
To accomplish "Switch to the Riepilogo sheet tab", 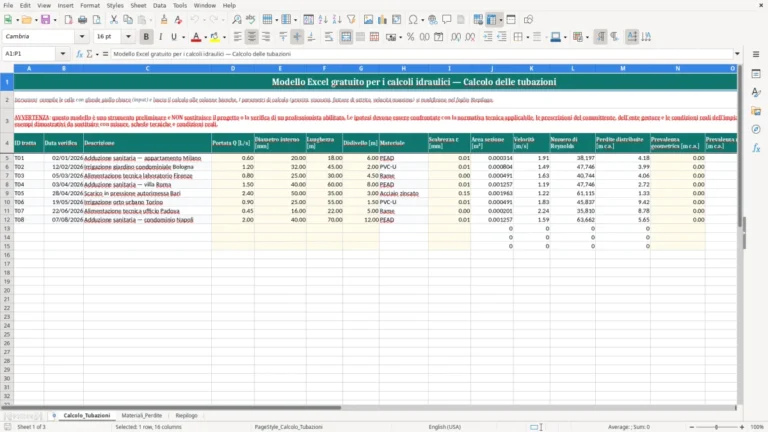I will [187, 415].
